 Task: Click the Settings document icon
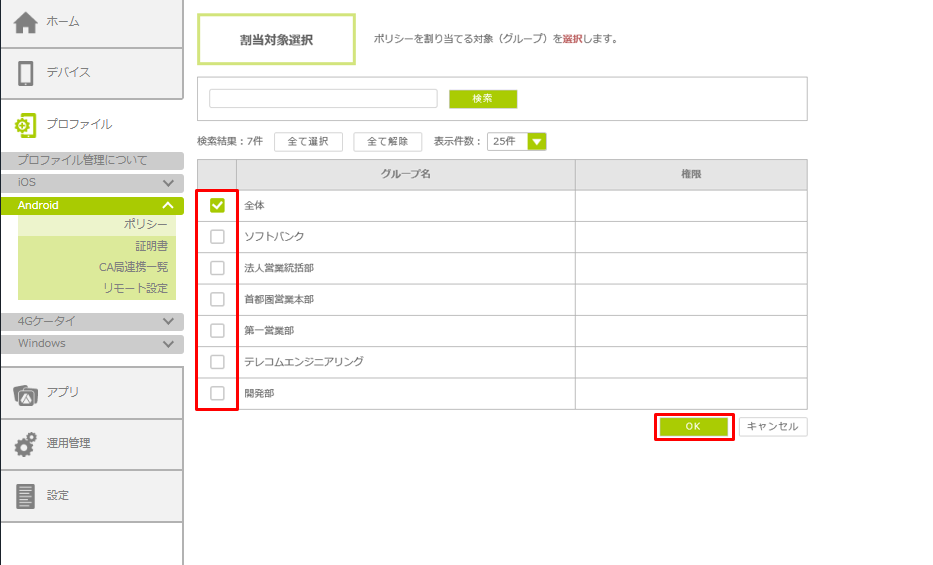tap(27, 496)
